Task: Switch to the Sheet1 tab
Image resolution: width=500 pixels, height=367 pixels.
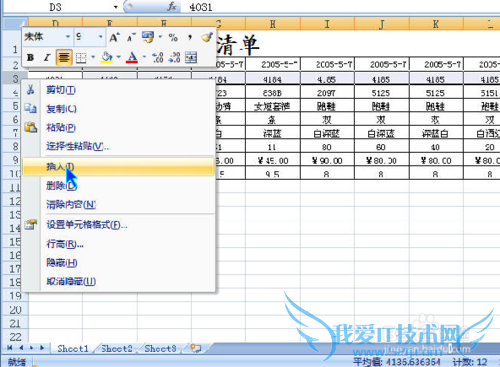Action: (x=73, y=349)
